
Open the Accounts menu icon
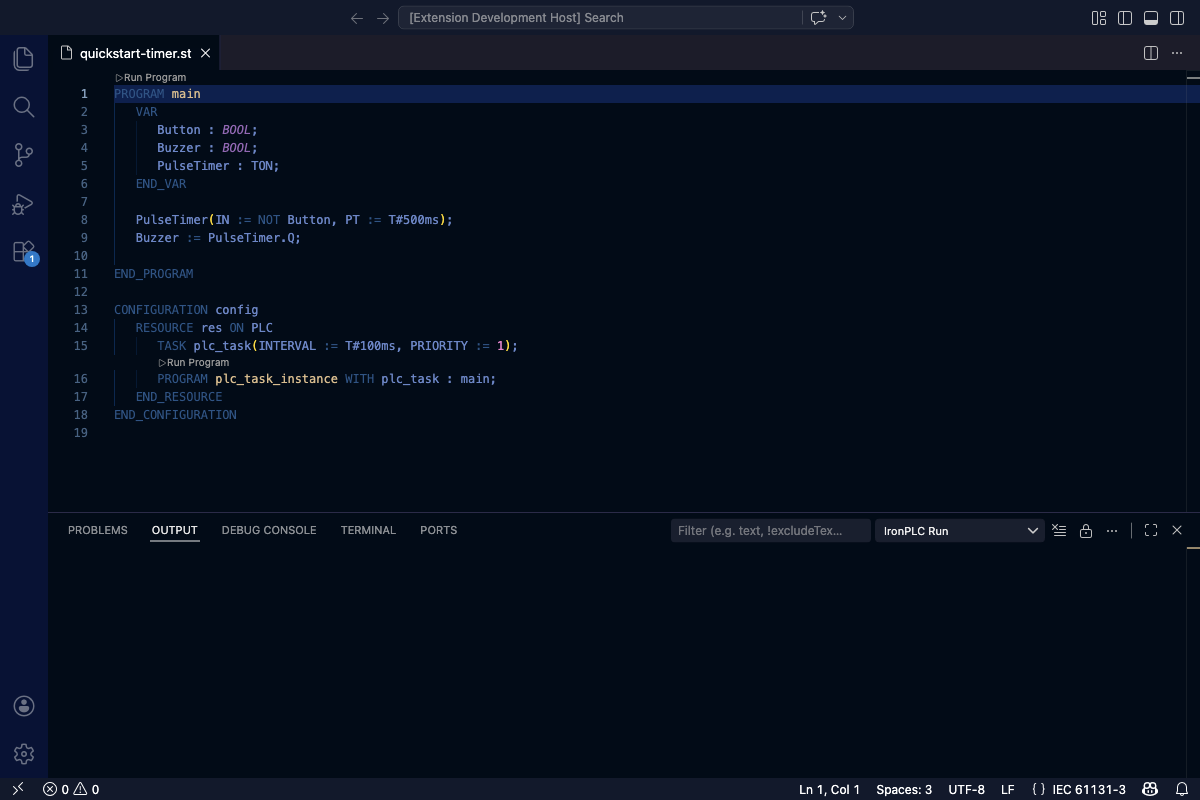24,706
